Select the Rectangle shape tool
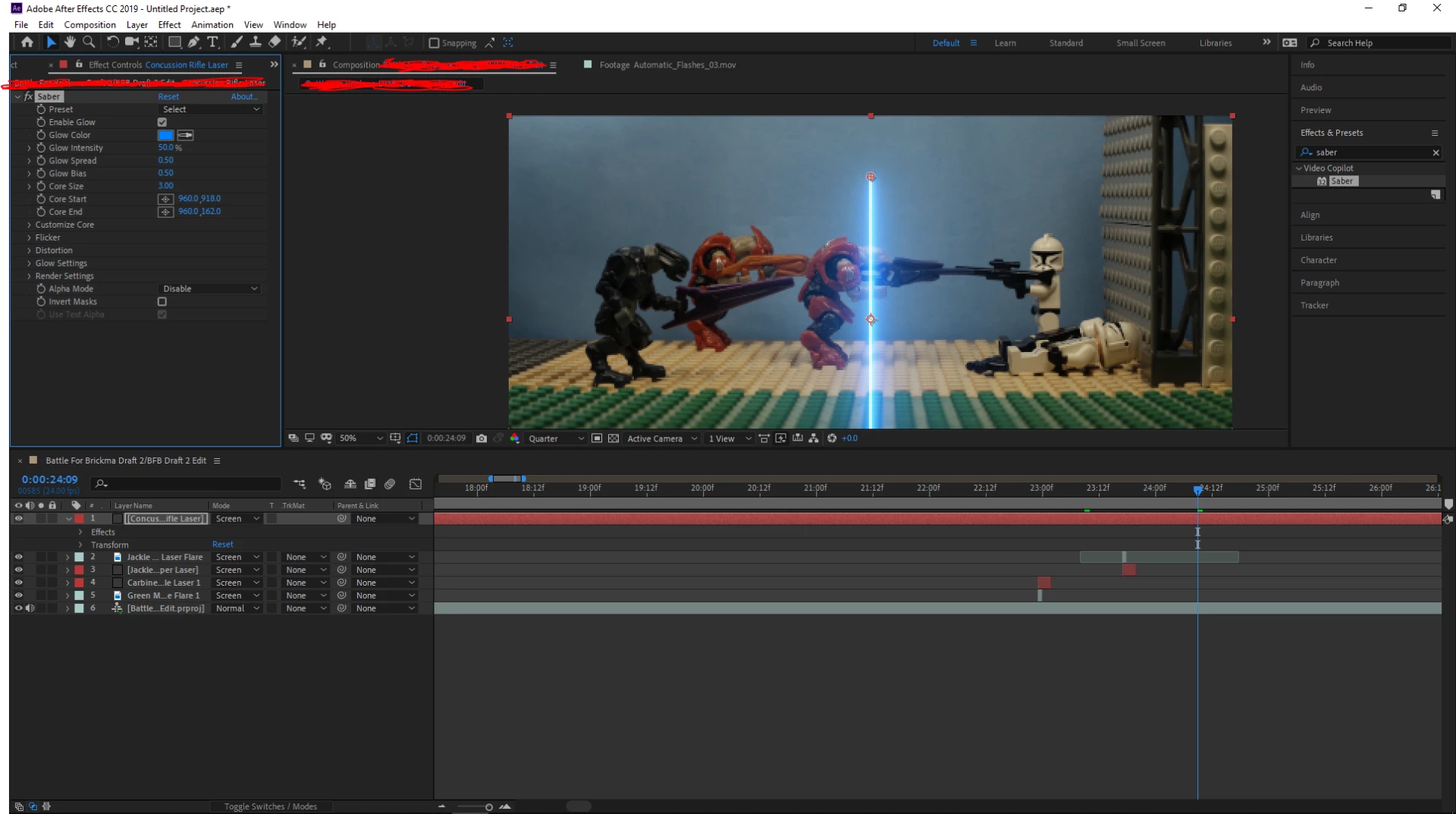 pos(174,42)
